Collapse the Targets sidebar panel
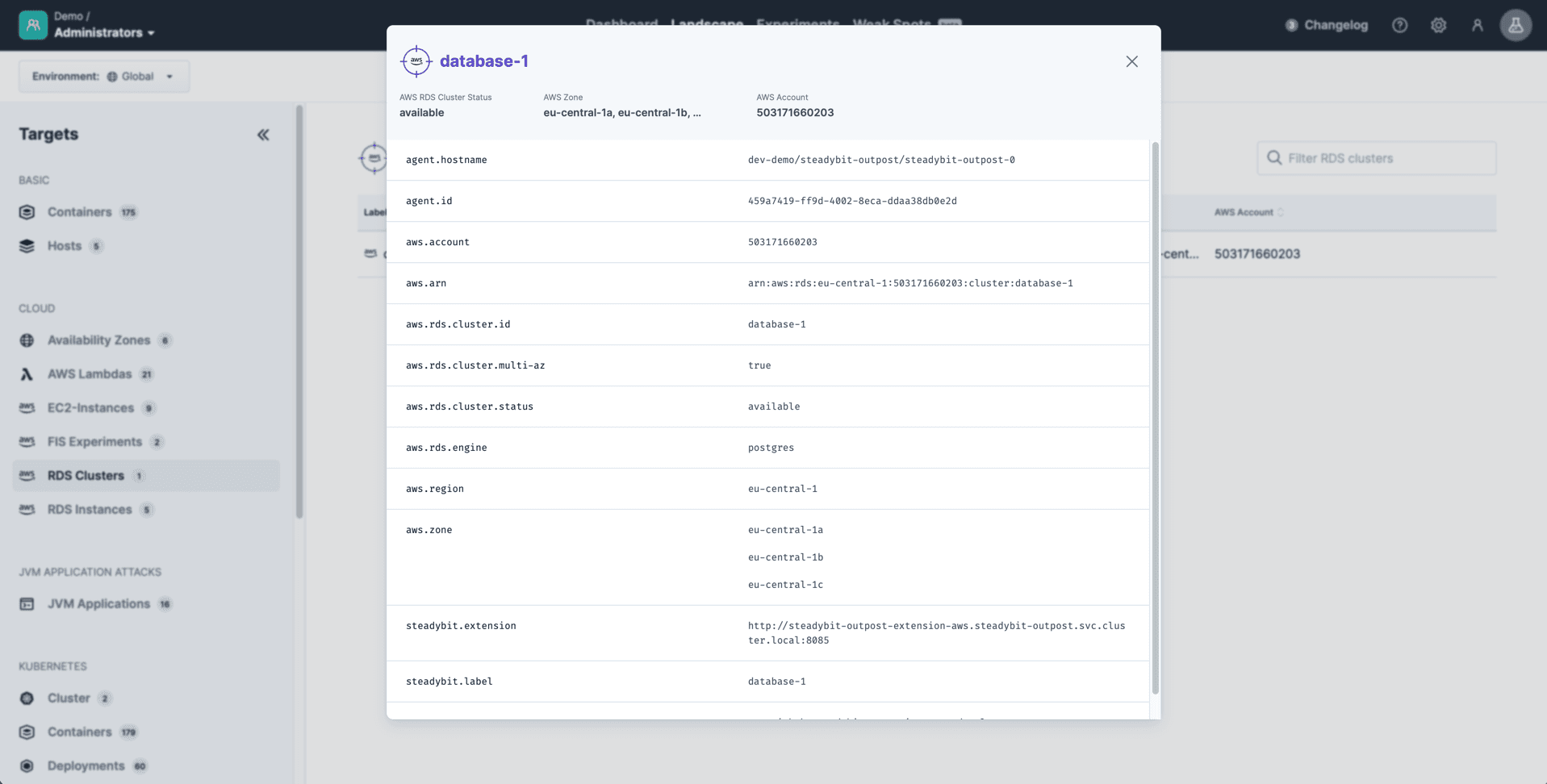This screenshot has height=784, width=1547. [x=263, y=135]
